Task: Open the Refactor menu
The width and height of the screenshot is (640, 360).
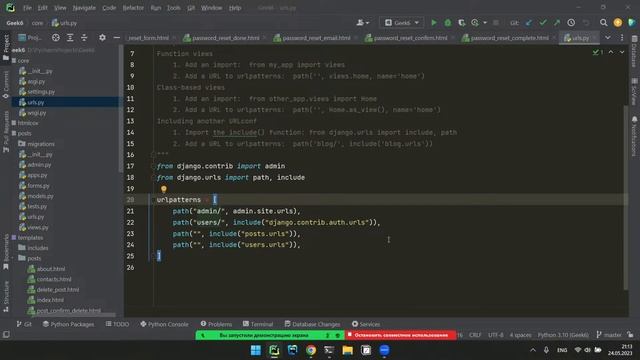Action: coord(133,8)
